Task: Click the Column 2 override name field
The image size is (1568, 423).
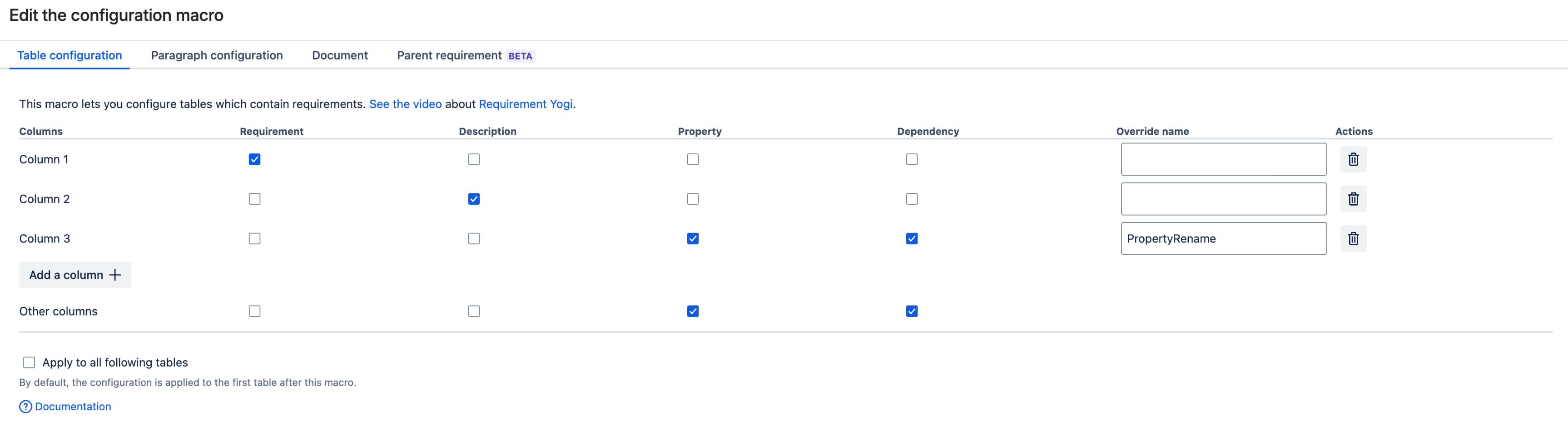Action: [1223, 199]
